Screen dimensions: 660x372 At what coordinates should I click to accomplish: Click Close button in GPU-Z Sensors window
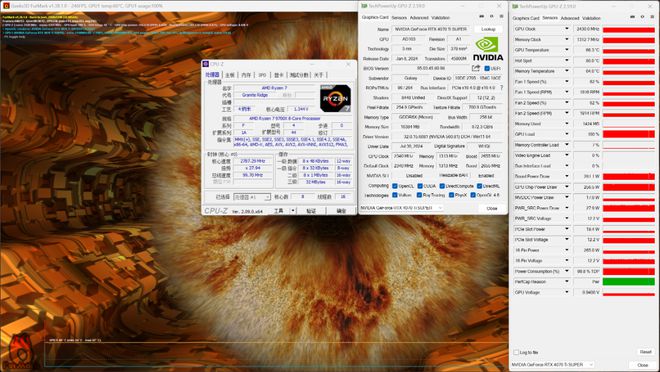642,365
